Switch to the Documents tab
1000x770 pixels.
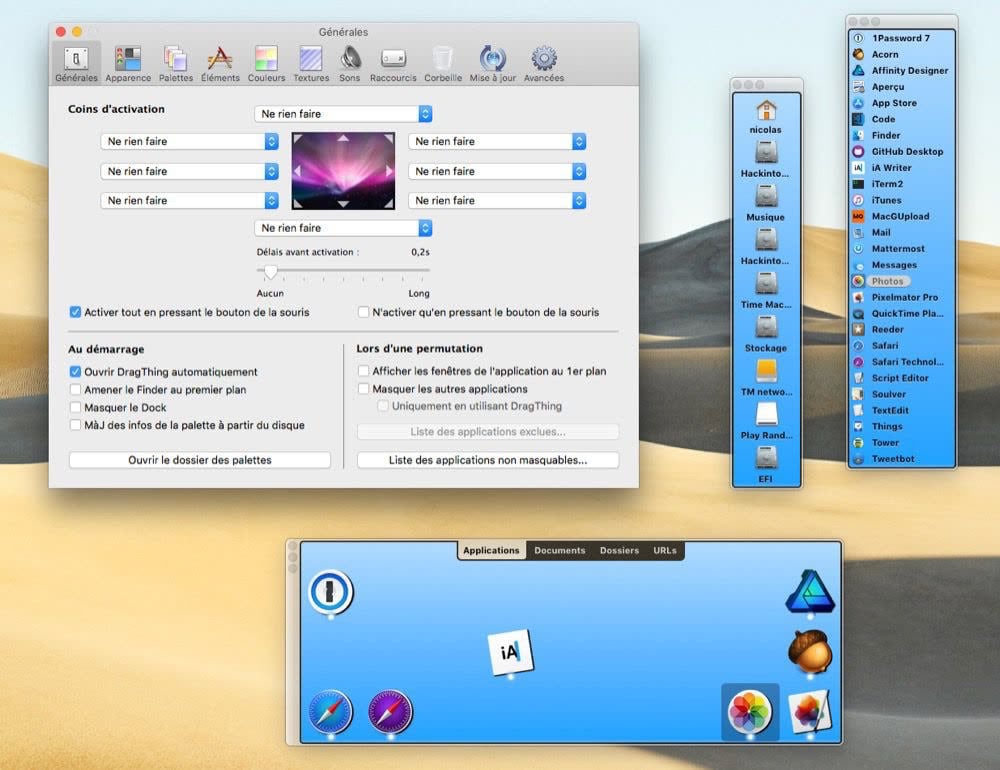pyautogui.click(x=559, y=551)
